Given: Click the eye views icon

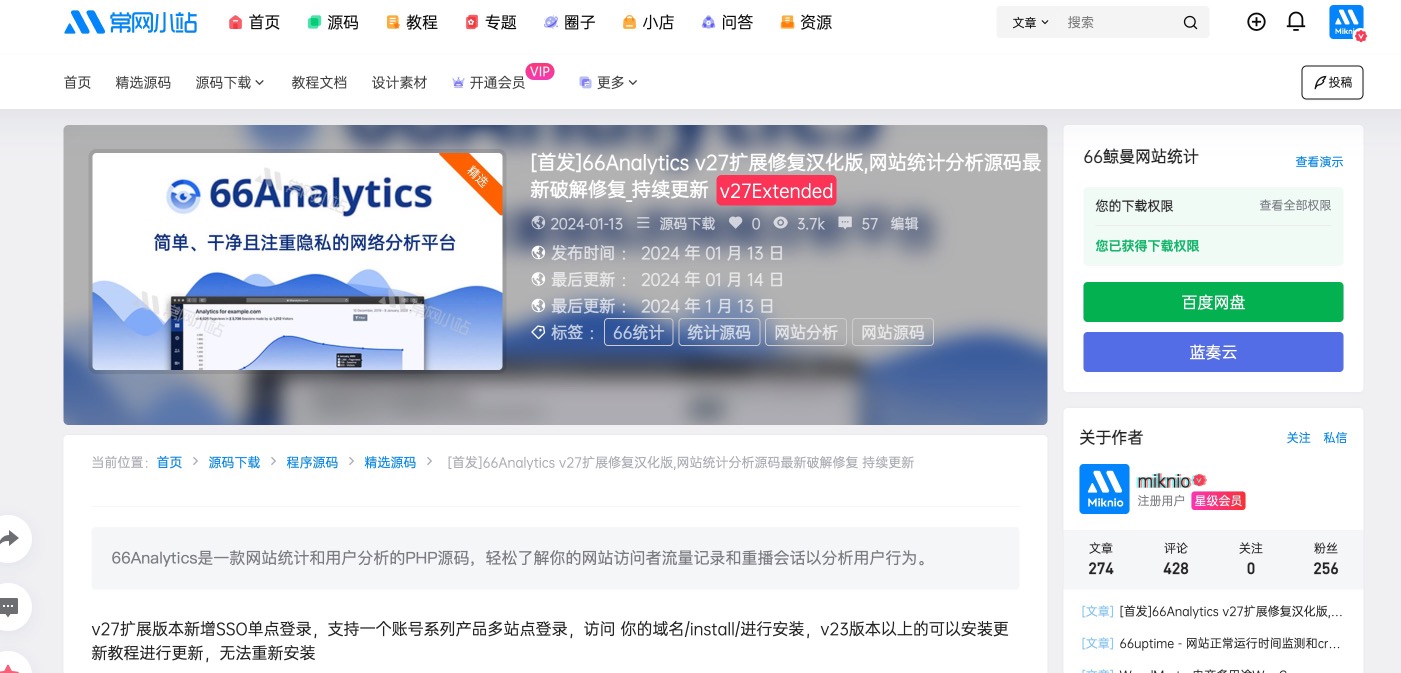Looking at the screenshot, I should pos(781,224).
